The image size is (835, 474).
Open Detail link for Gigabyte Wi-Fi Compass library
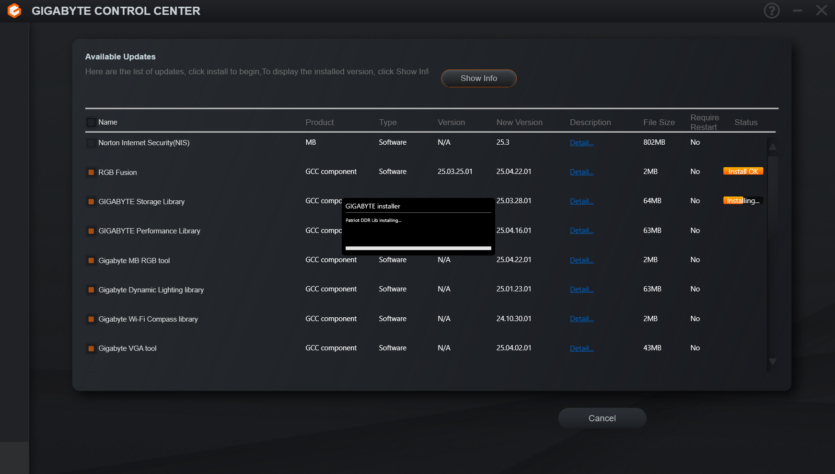(x=581, y=318)
